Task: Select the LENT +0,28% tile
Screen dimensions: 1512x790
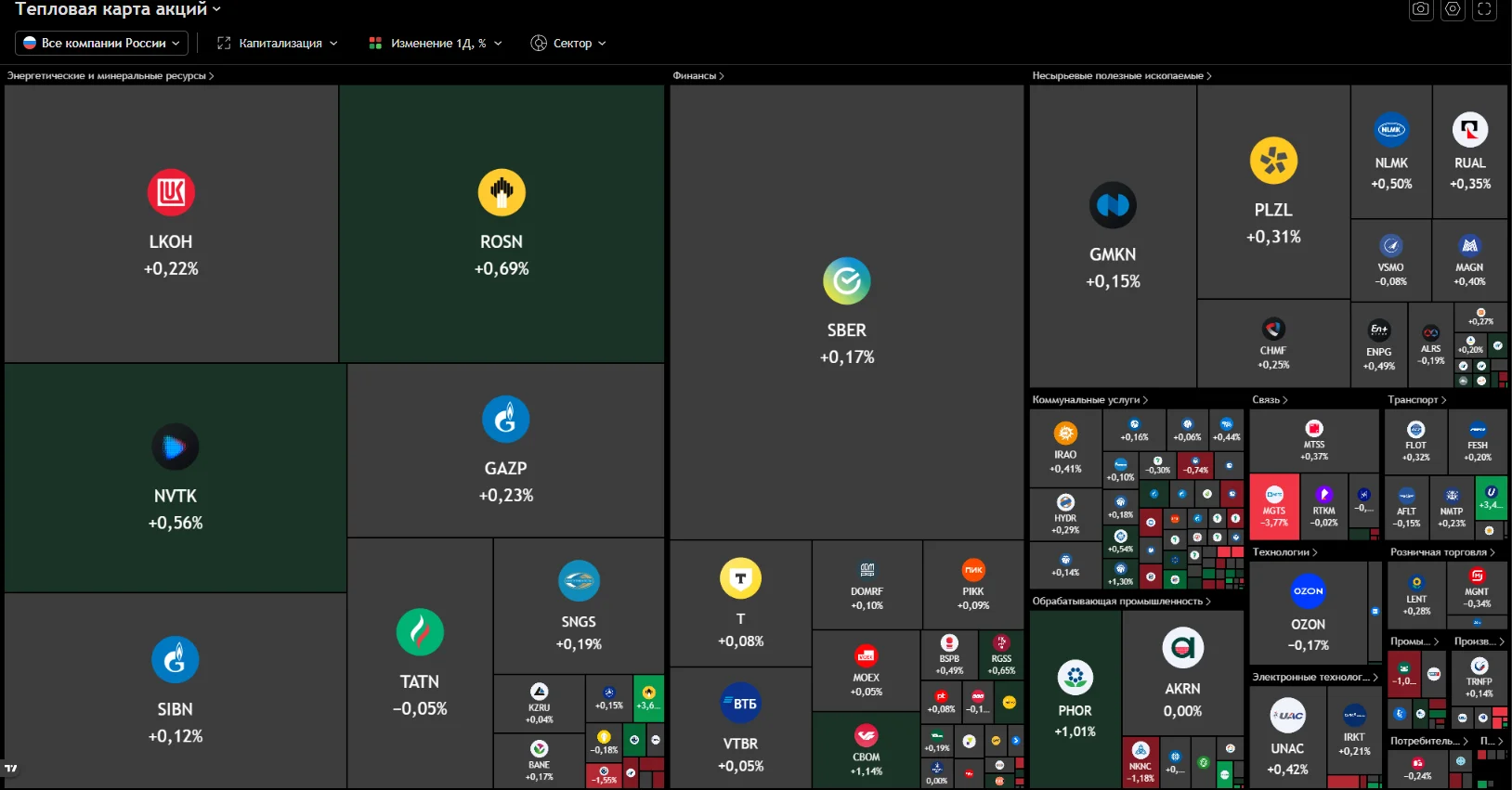Action: [1417, 594]
